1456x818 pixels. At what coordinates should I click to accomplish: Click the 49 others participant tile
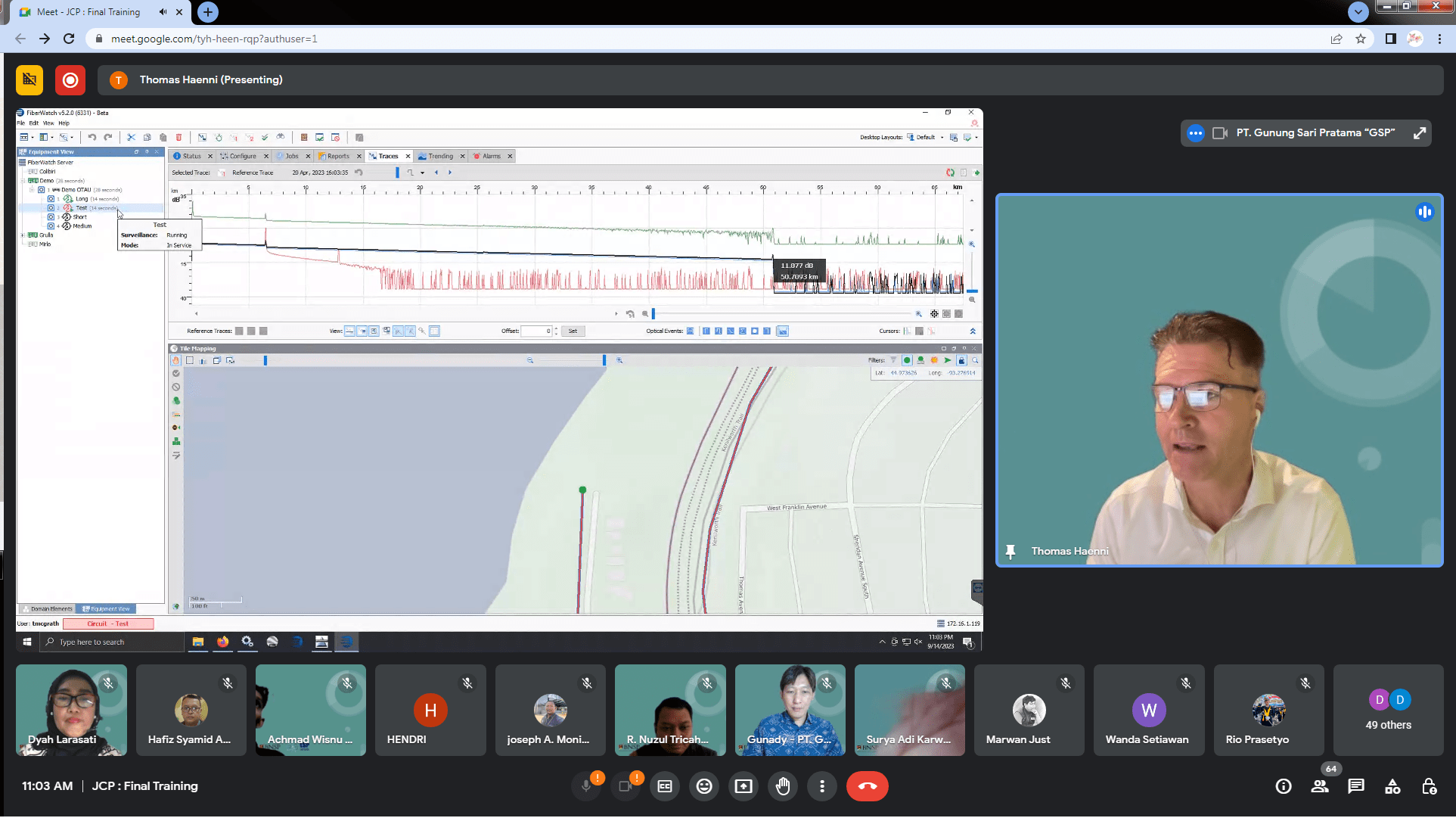point(1389,710)
